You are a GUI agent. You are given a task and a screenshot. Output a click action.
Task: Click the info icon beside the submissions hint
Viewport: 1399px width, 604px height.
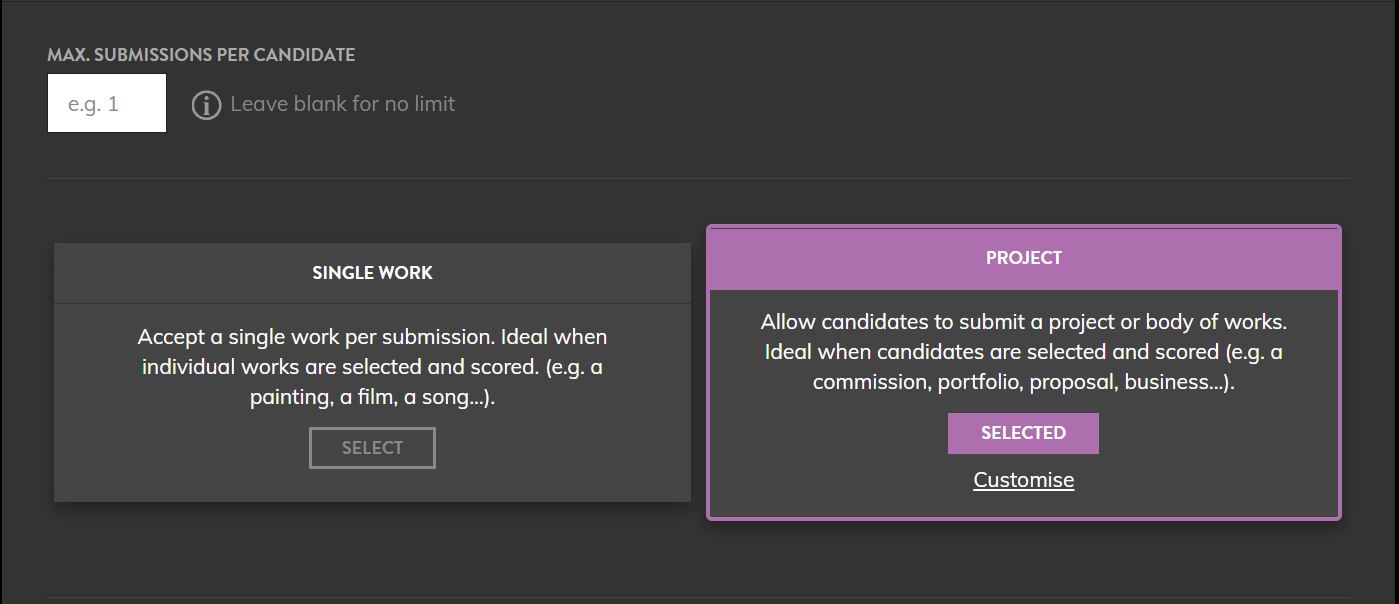click(206, 105)
